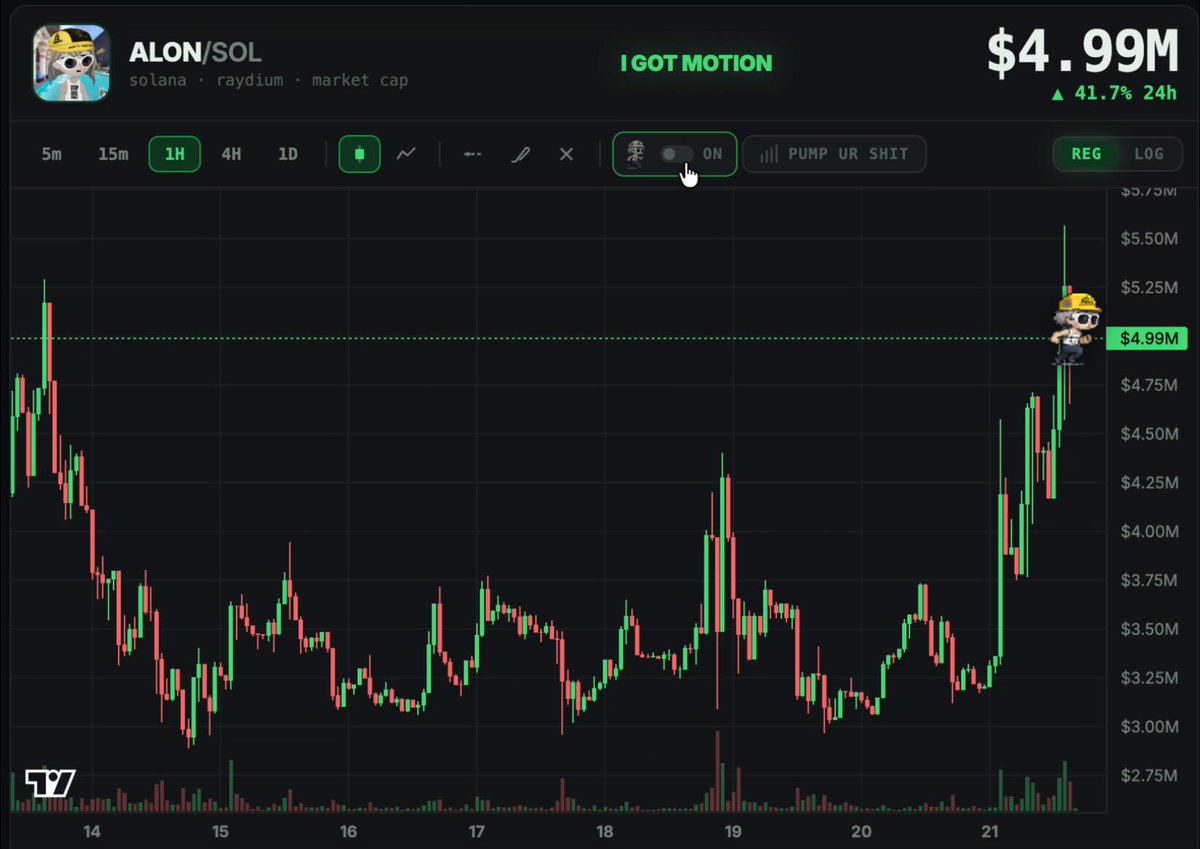The image size is (1200, 849).
Task: Select the 1D timeframe
Action: point(288,154)
